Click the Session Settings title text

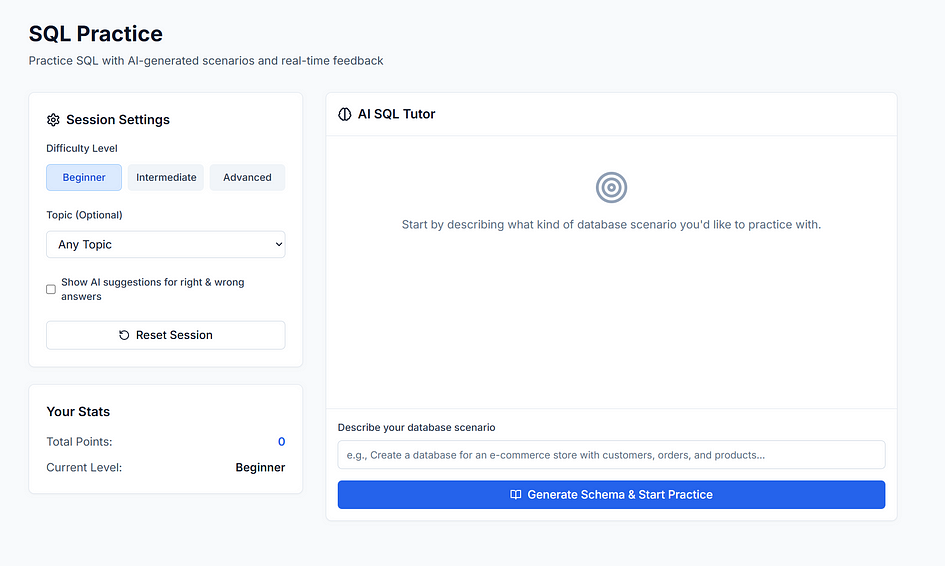(x=118, y=120)
